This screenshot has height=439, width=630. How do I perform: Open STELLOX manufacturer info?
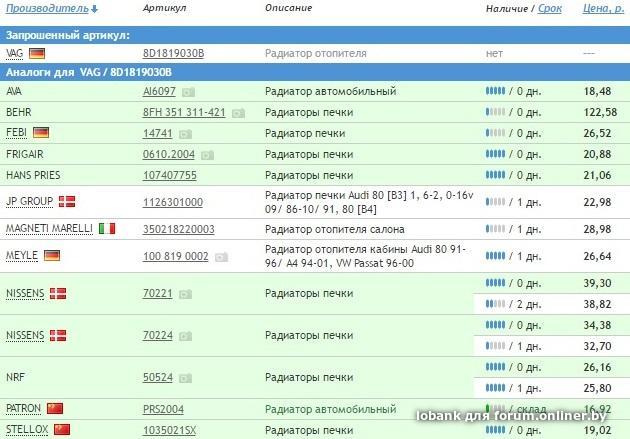[27, 429]
